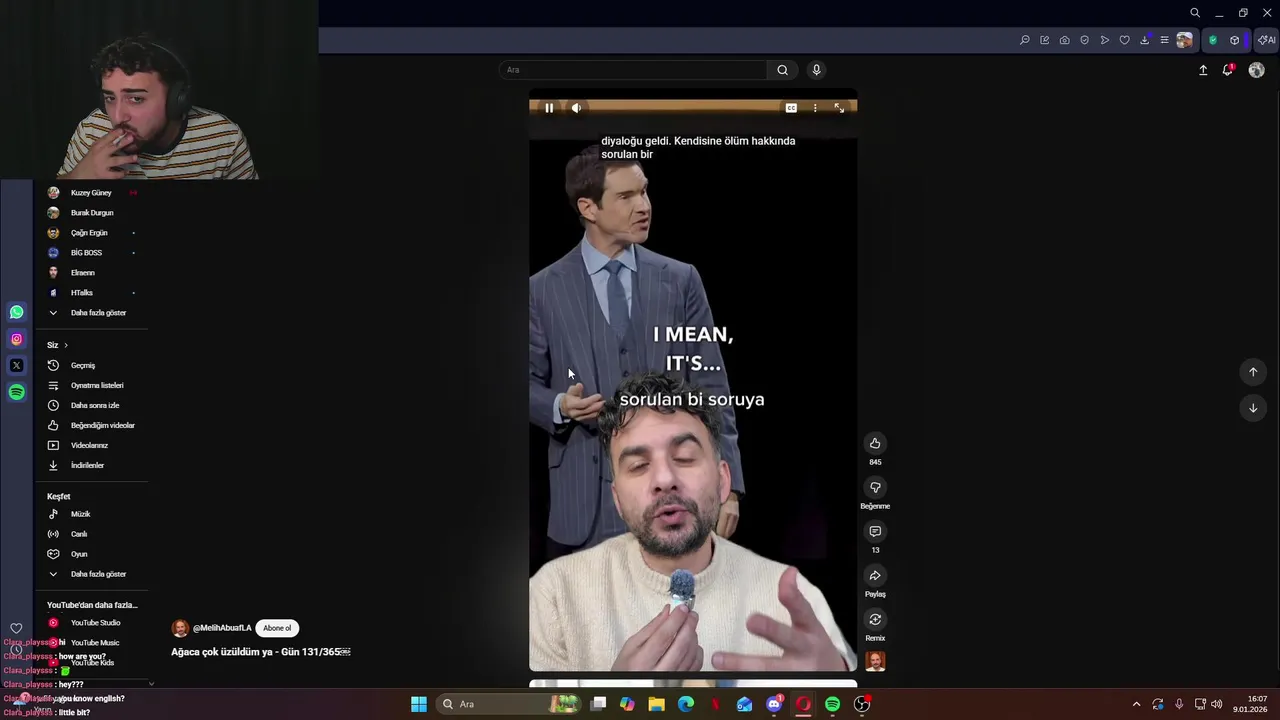Open the YouTube account avatar menu
This screenshot has height=720, width=1280.
pyautogui.click(x=1256, y=70)
